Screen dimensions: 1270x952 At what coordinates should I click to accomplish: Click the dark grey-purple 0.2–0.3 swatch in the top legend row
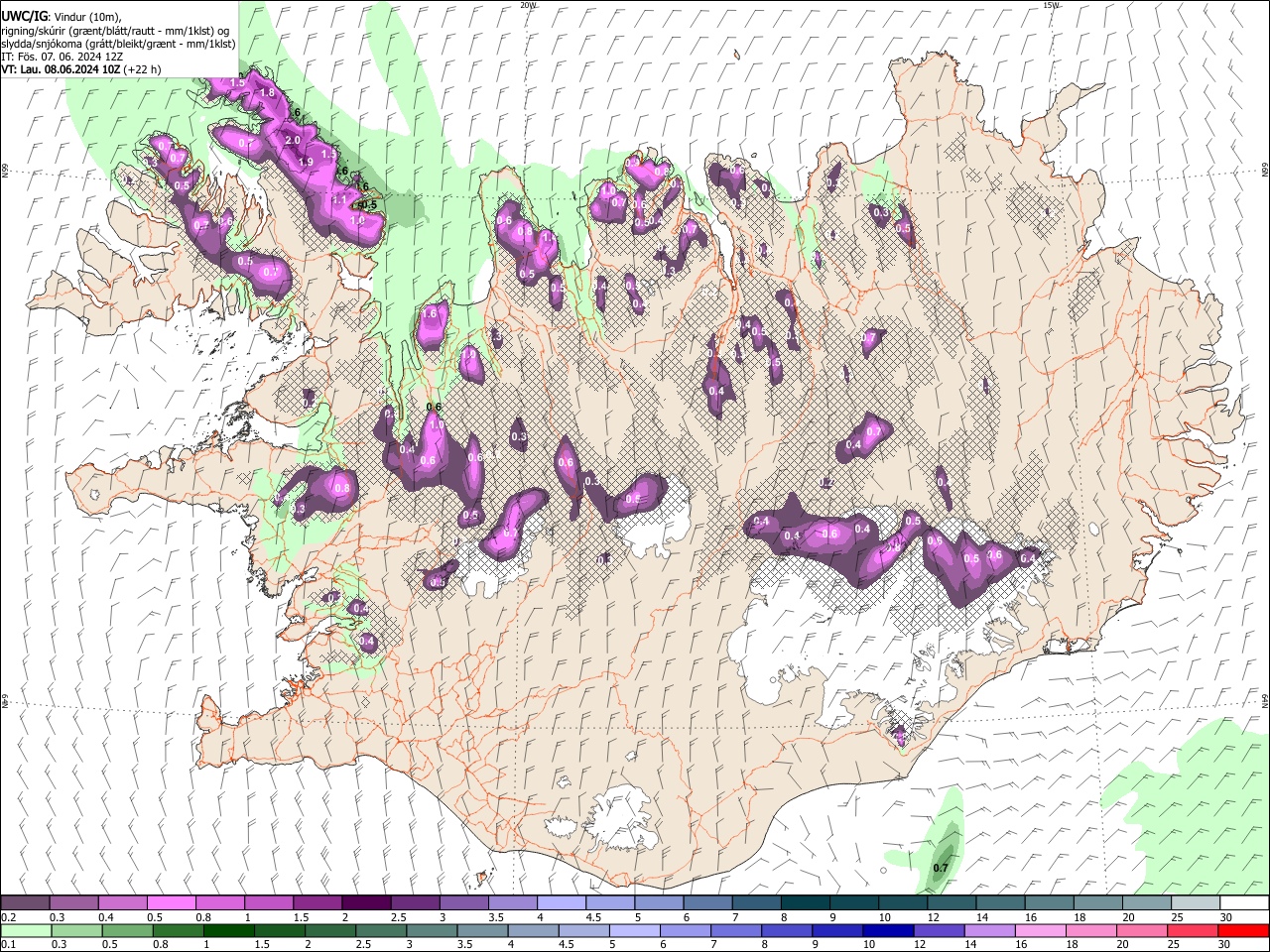tap(25, 903)
